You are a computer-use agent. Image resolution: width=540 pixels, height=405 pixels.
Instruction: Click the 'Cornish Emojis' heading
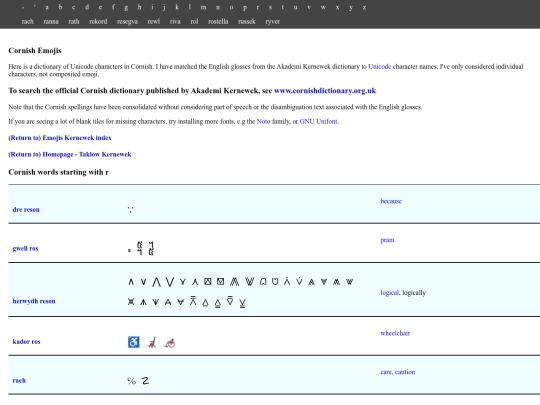(x=35, y=50)
